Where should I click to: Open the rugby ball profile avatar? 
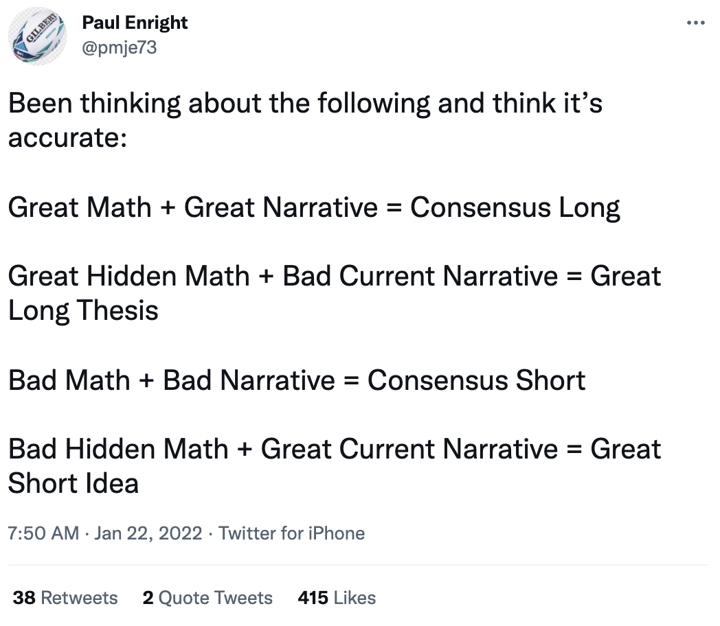tap(38, 36)
